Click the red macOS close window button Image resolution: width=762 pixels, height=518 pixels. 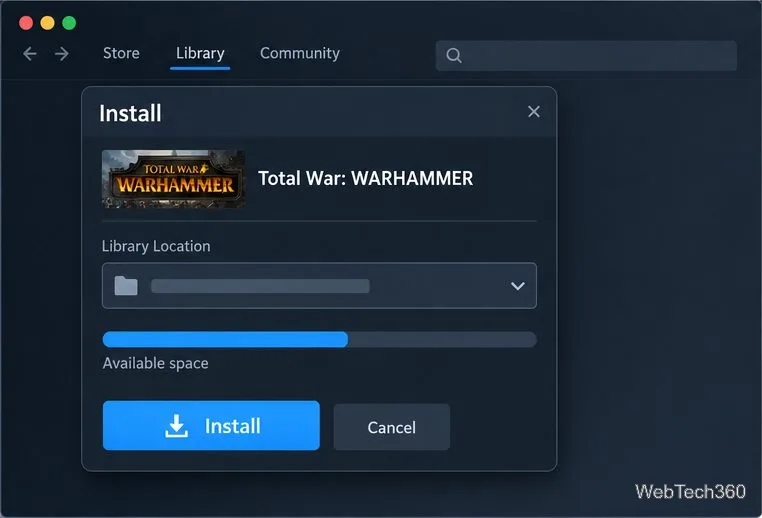point(26,23)
